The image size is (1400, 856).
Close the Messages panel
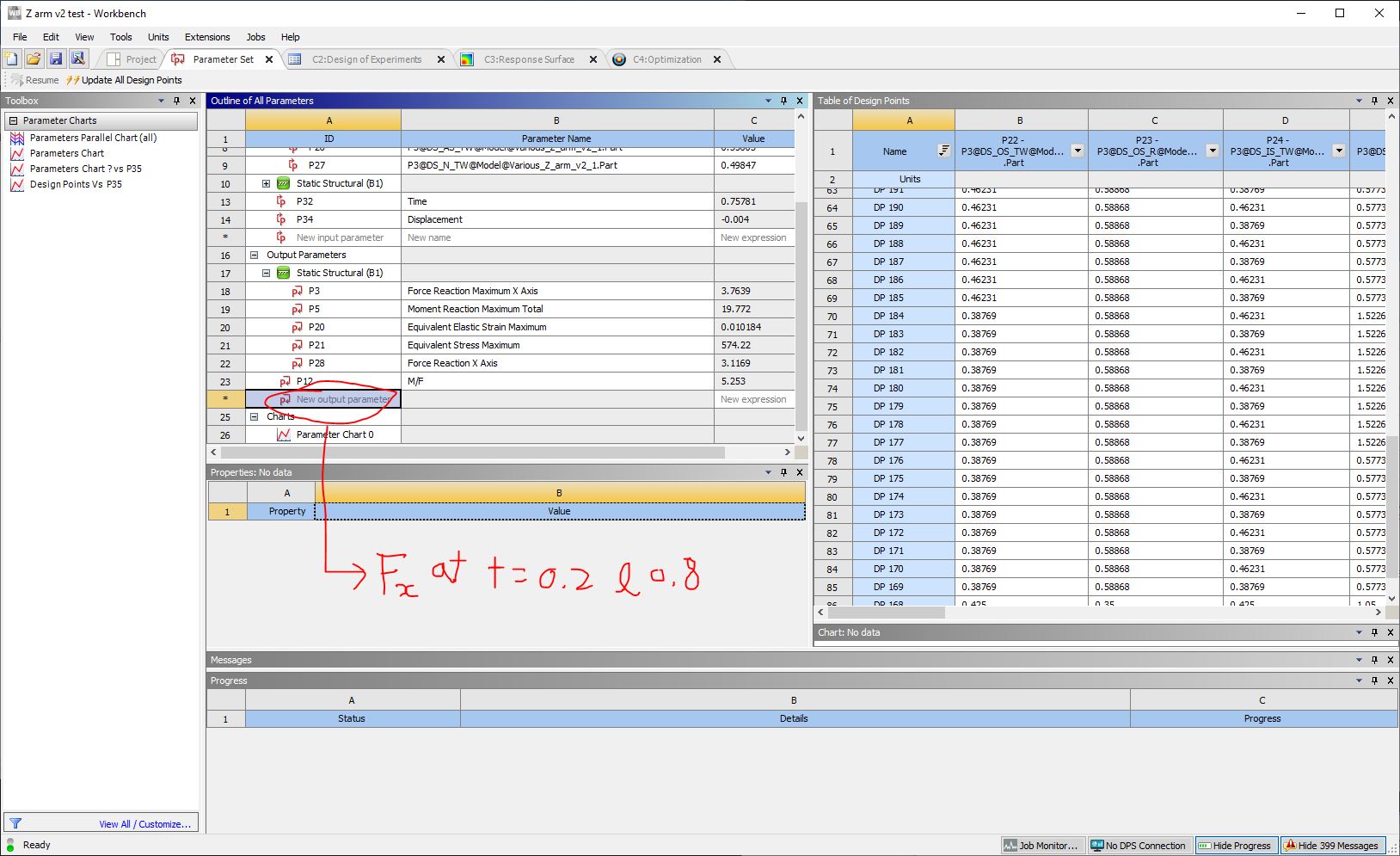(1390, 660)
